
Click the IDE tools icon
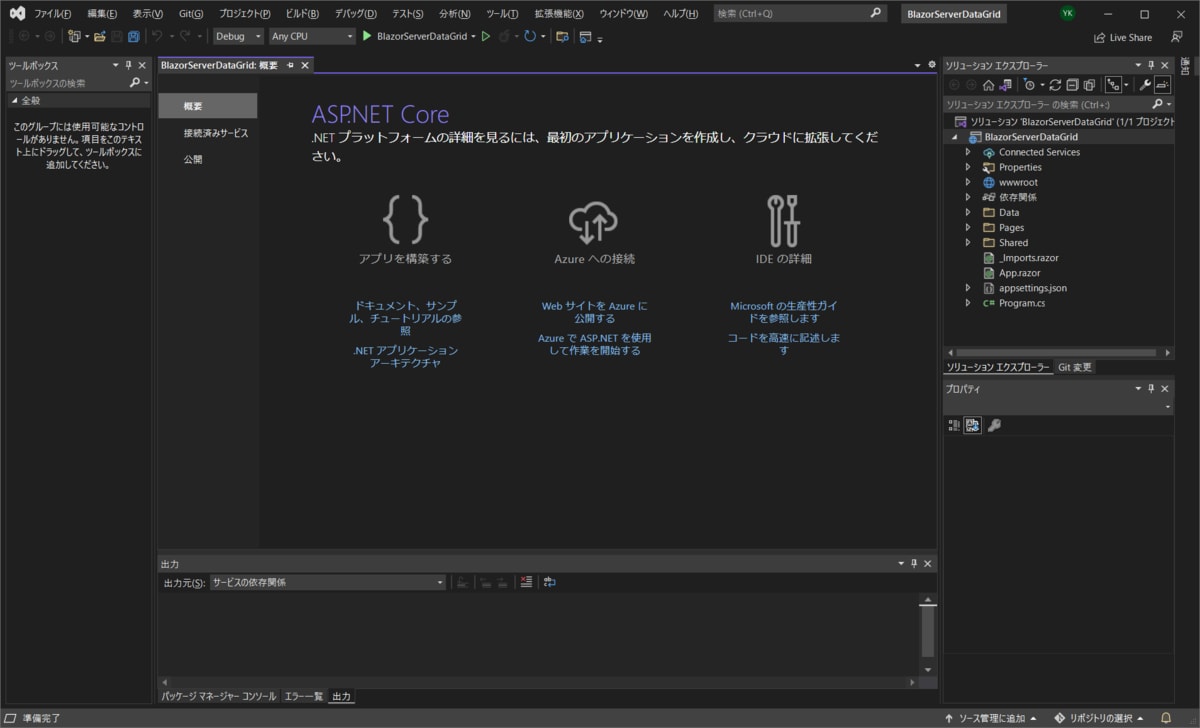[x=783, y=220]
